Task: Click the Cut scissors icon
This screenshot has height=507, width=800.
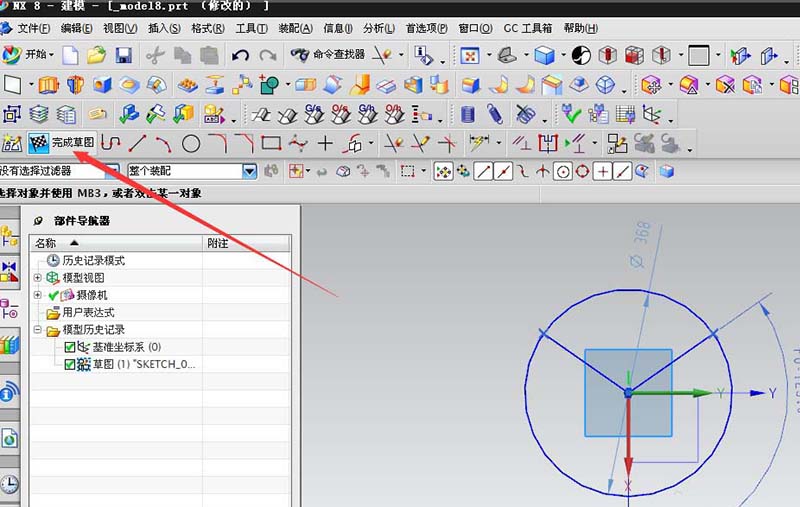Action: pos(154,55)
